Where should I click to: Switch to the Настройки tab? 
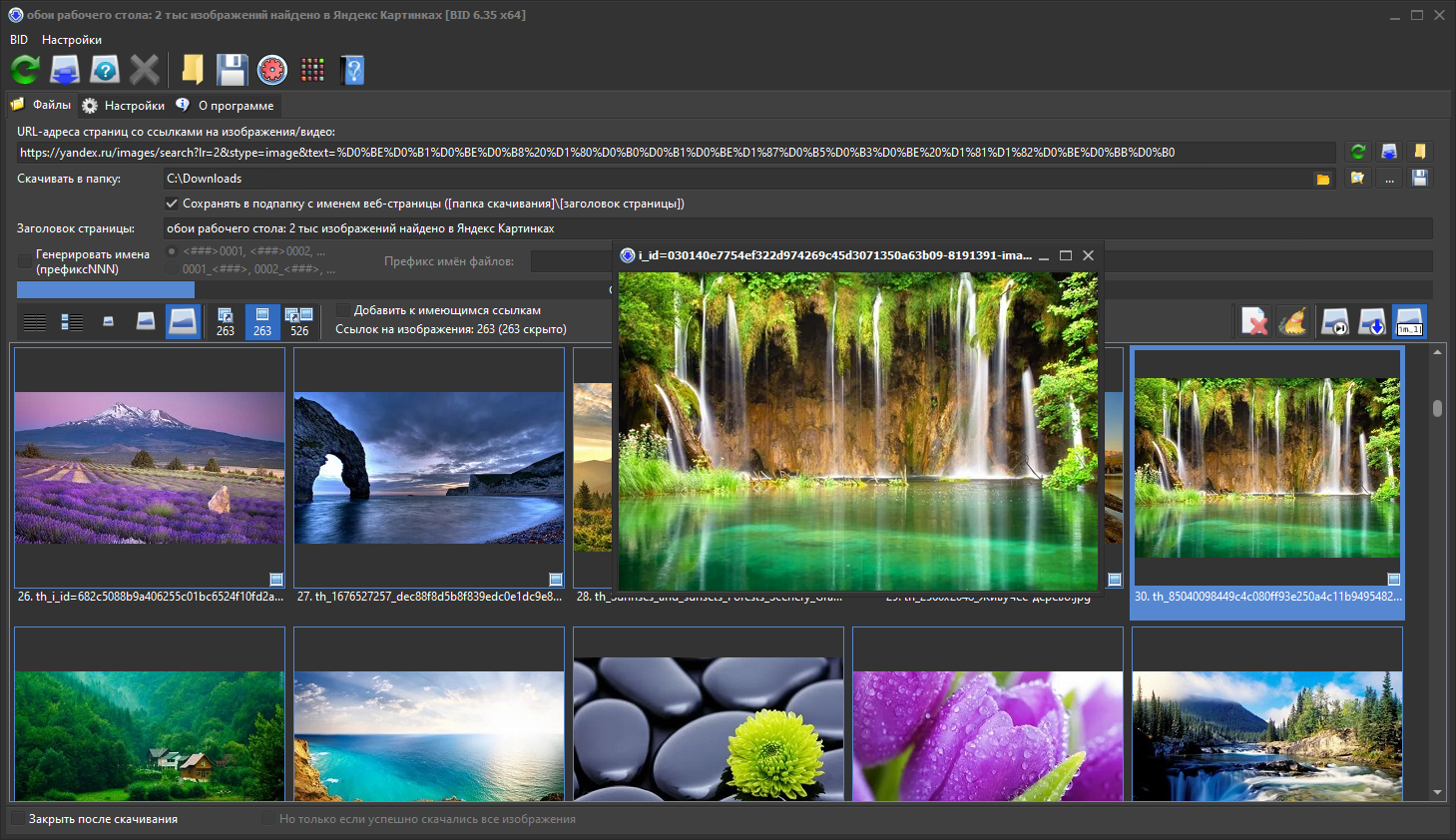click(x=124, y=105)
